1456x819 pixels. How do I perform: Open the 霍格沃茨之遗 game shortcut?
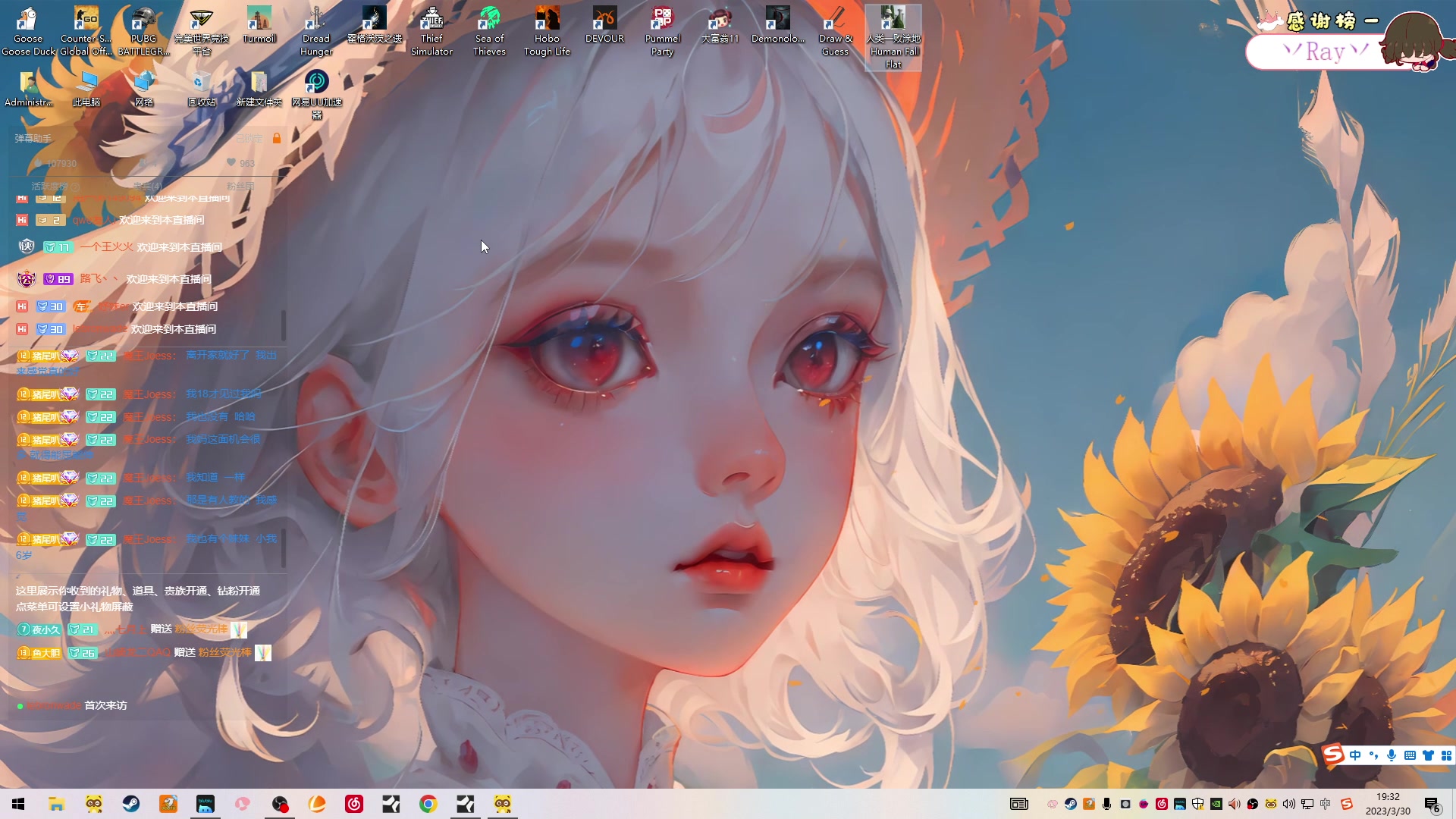point(374,26)
